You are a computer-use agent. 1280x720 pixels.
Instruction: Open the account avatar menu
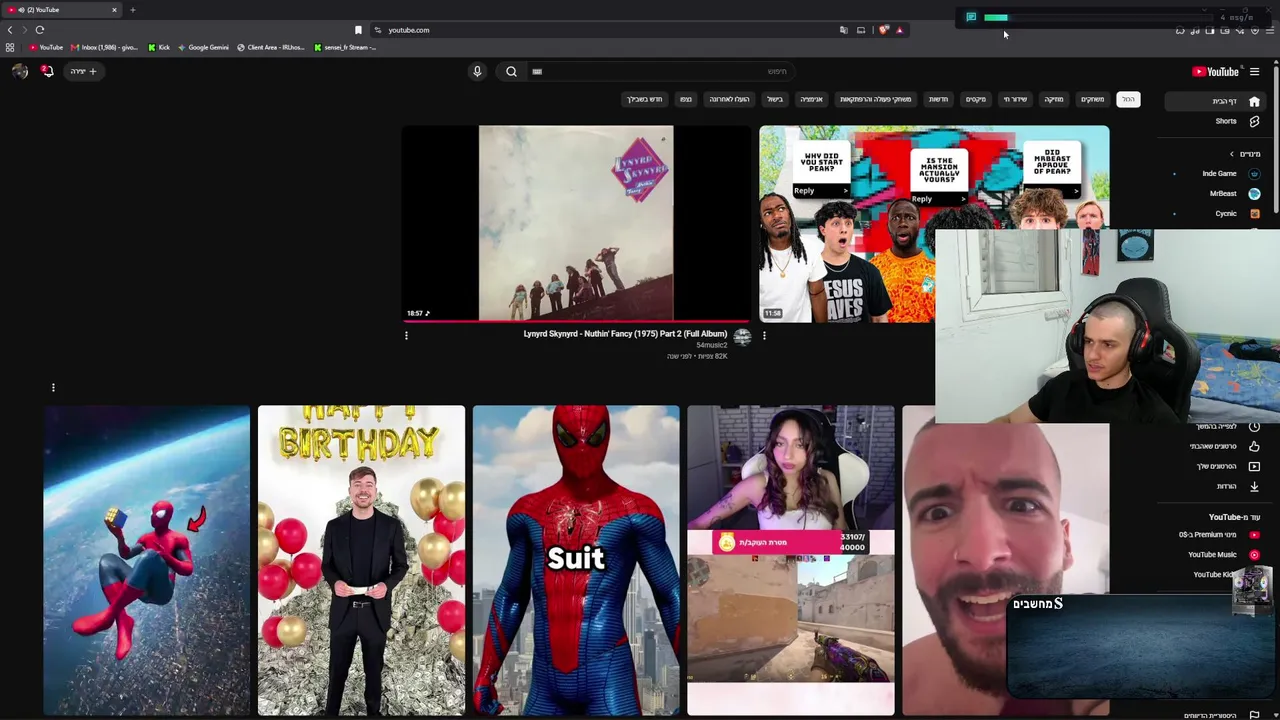pyautogui.click(x=19, y=71)
